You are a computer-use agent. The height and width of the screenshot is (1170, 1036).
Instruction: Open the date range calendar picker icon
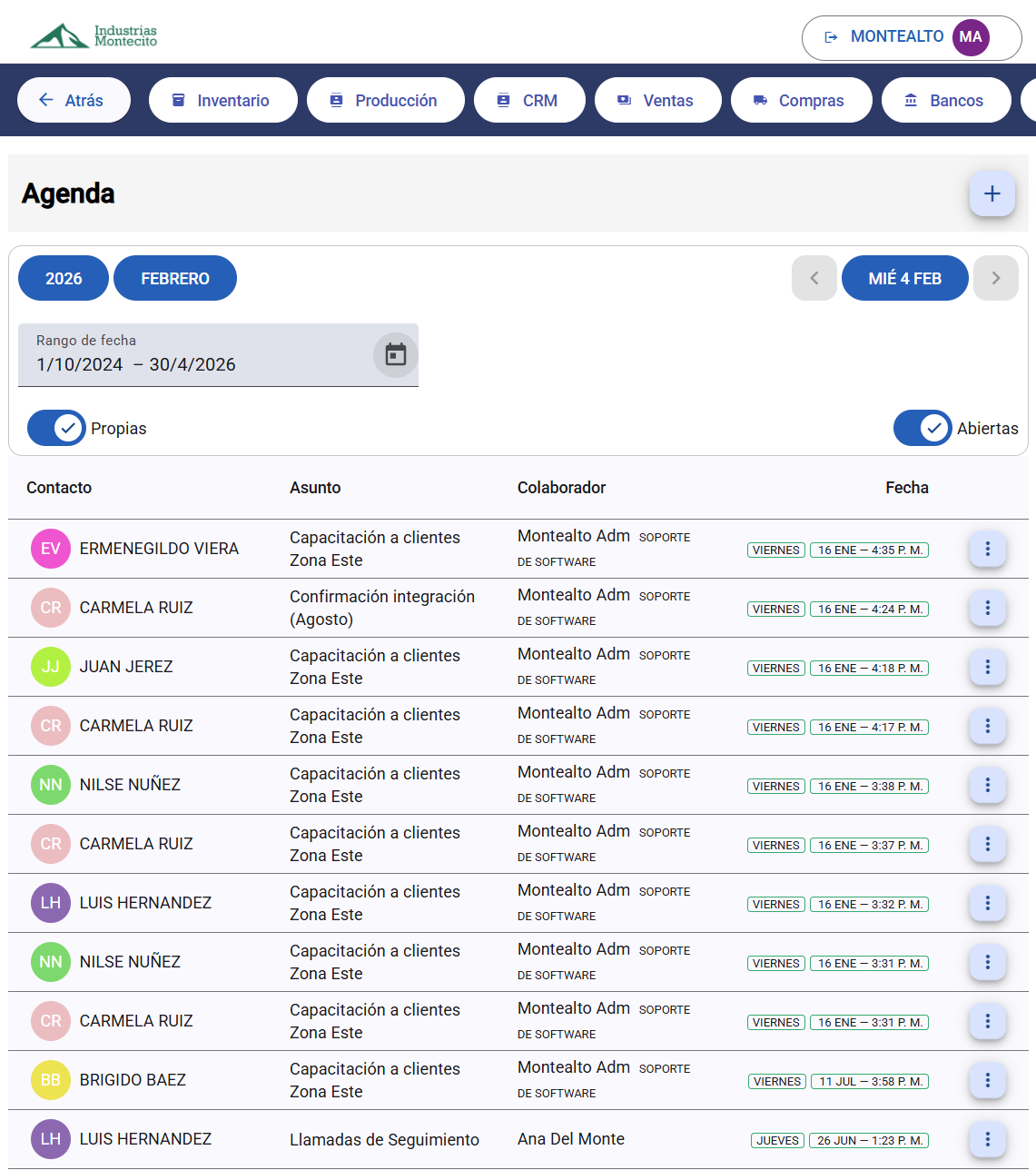point(395,355)
